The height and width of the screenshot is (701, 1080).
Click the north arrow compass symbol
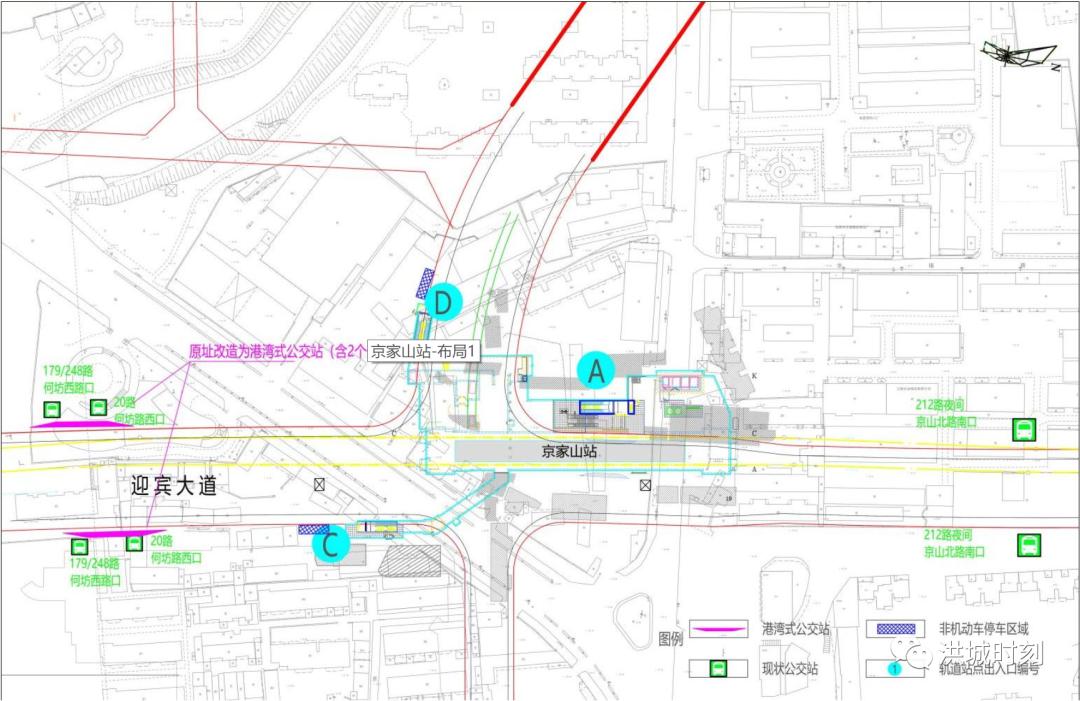coord(1019,55)
